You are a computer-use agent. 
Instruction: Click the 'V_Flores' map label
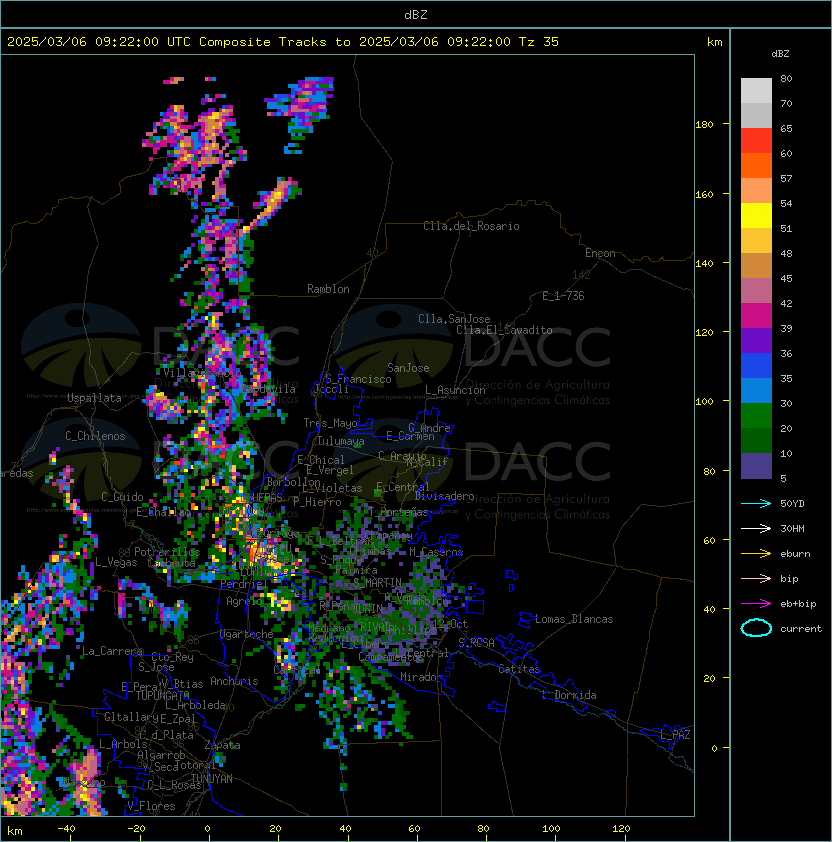(x=151, y=806)
